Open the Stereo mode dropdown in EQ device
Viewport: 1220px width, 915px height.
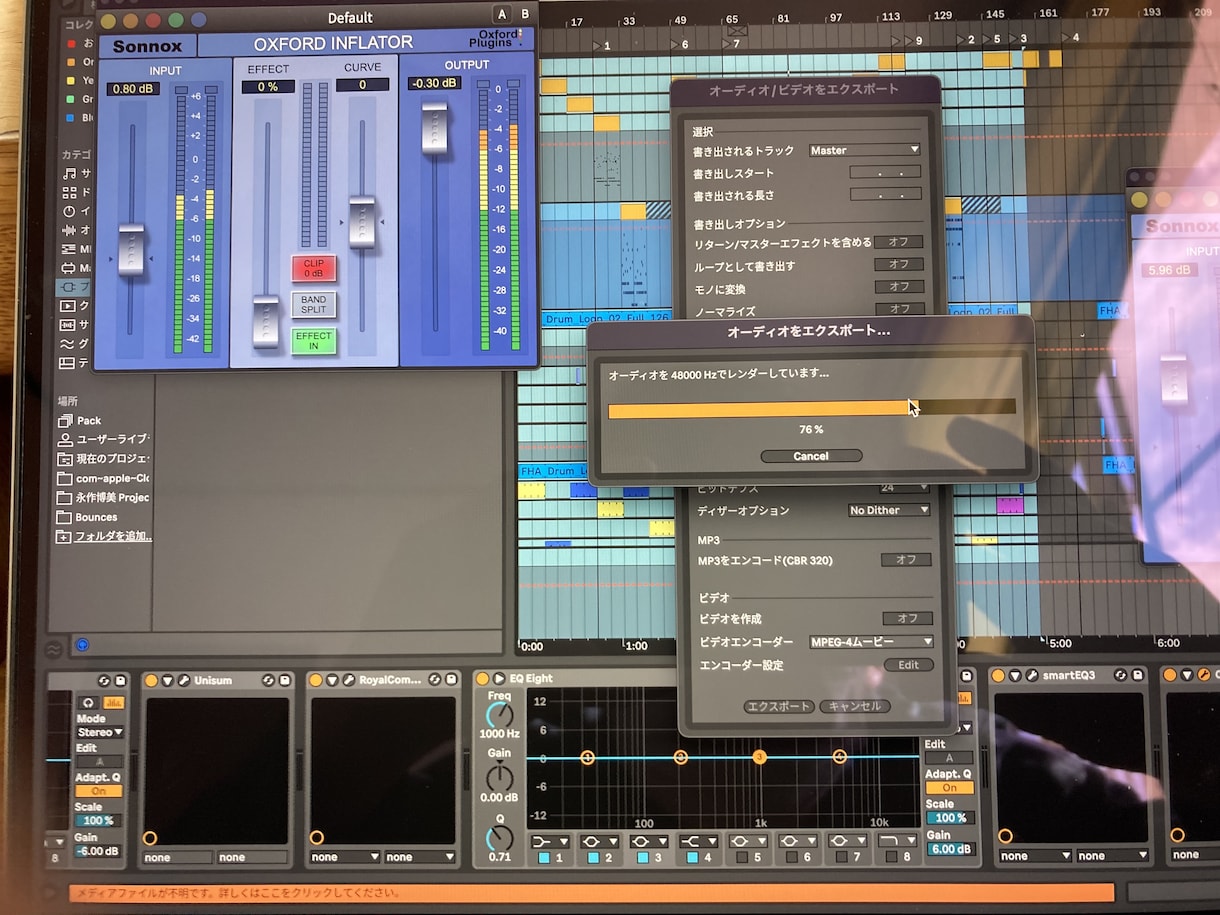(100, 732)
